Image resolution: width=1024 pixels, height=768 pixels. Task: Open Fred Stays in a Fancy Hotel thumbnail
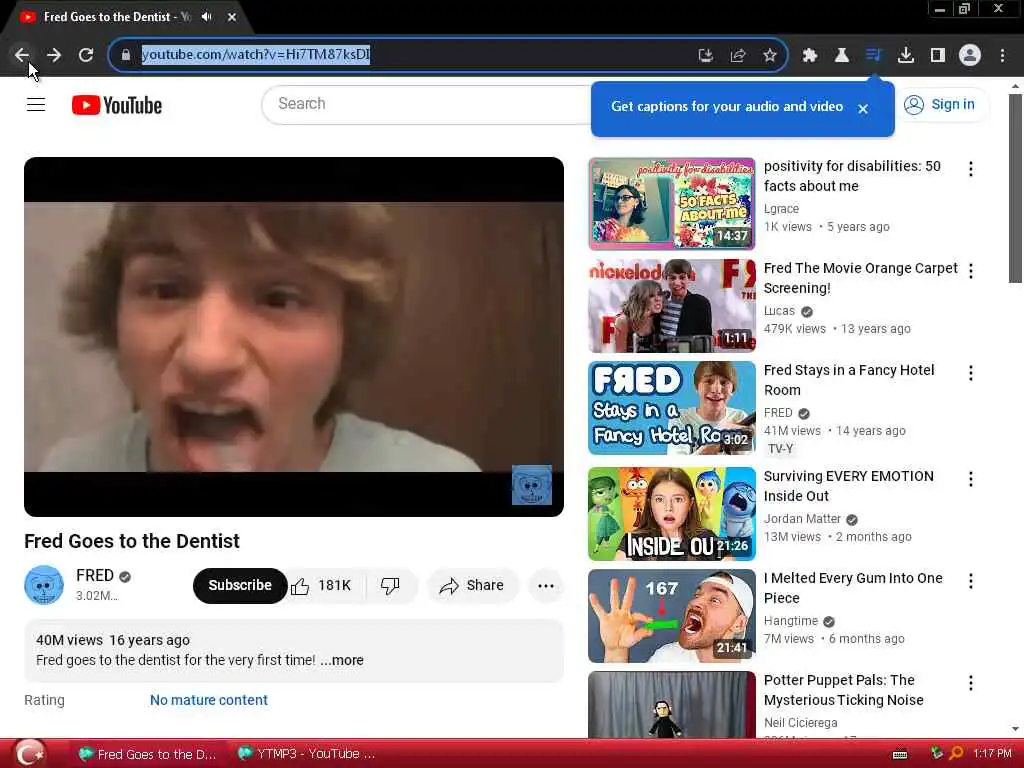pyautogui.click(x=671, y=408)
